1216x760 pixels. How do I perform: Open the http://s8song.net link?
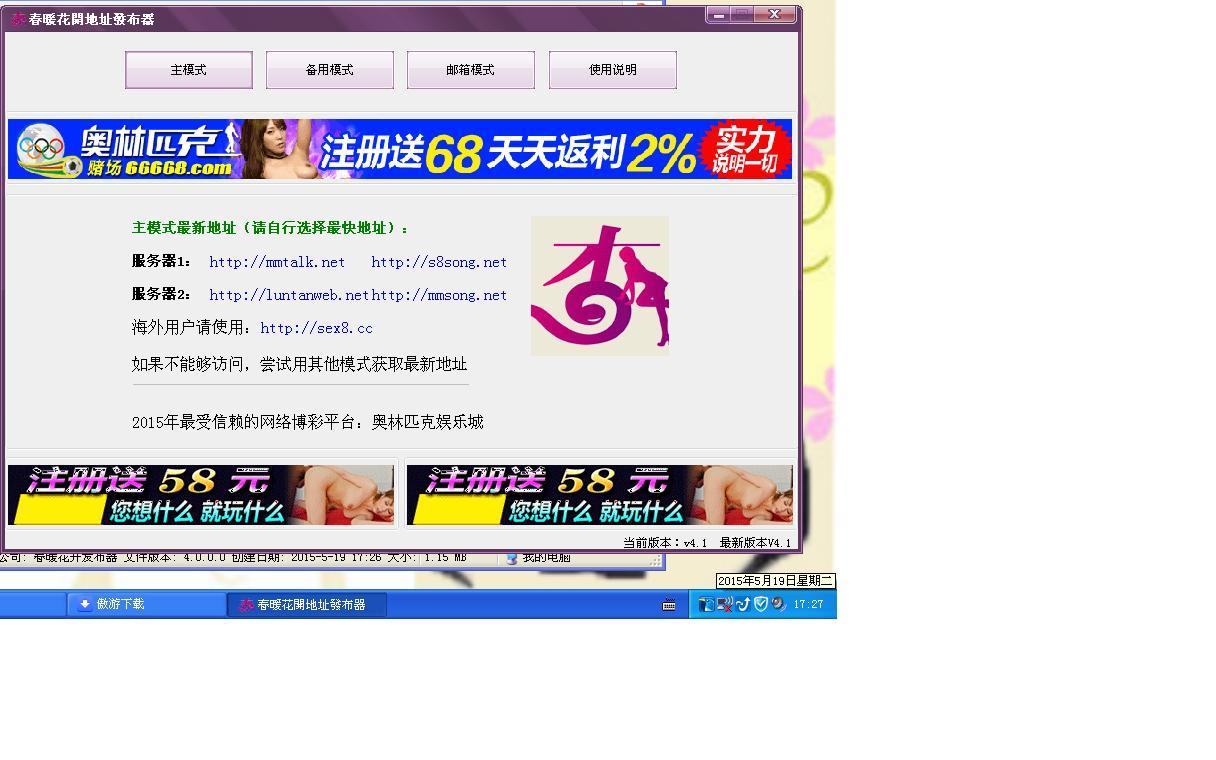(438, 262)
